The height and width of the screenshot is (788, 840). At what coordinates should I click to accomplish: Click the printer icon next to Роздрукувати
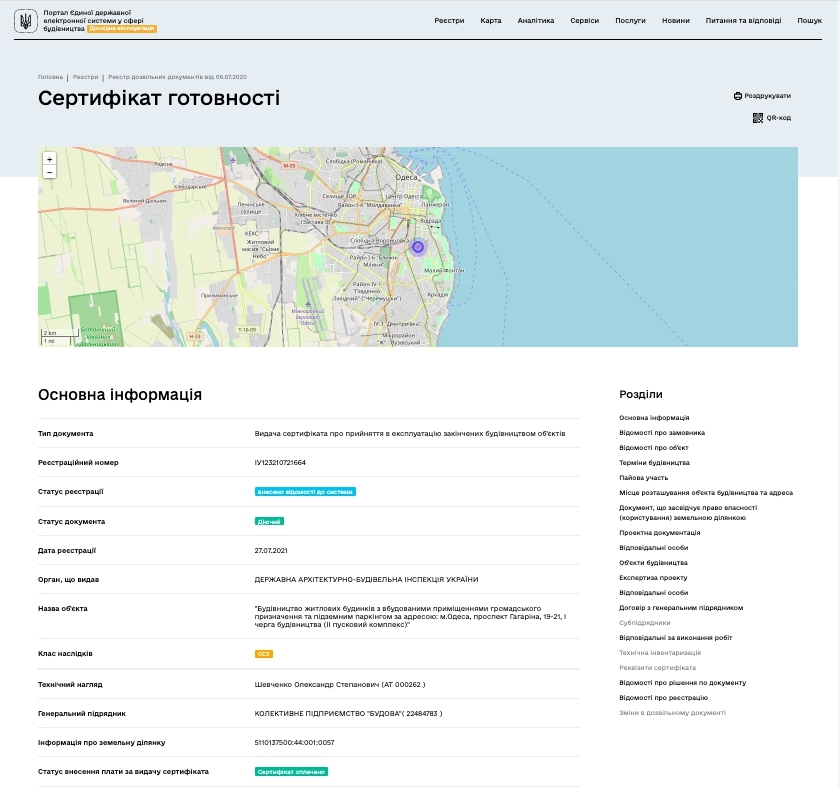[x=738, y=96]
